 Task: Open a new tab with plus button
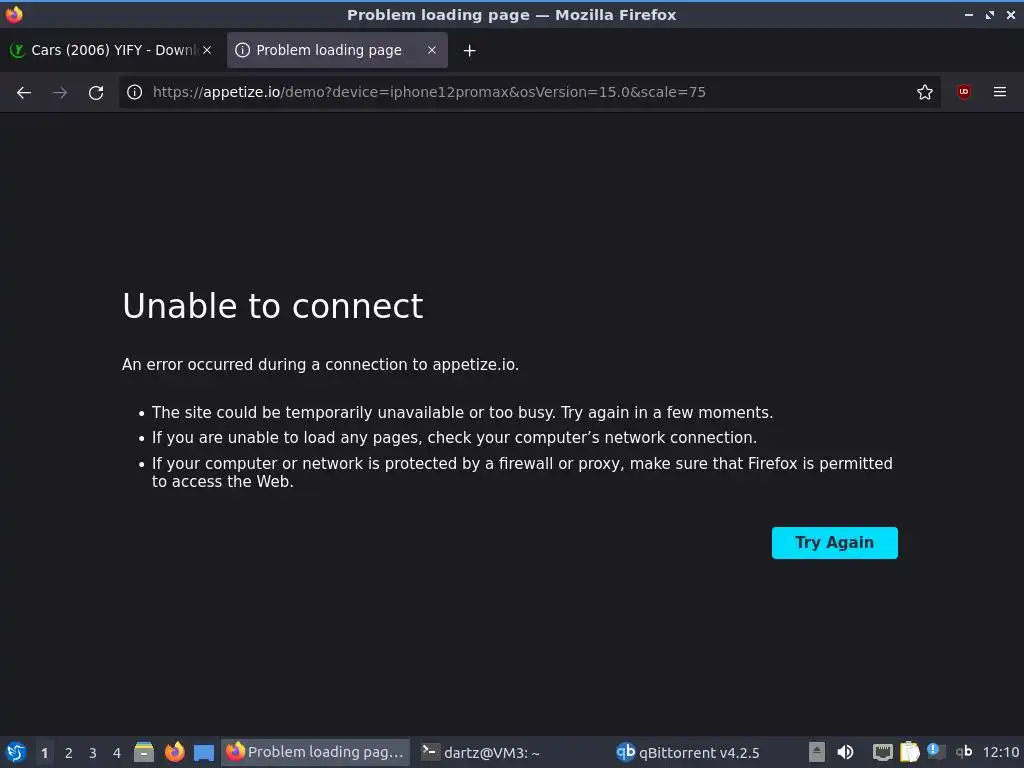coord(469,50)
